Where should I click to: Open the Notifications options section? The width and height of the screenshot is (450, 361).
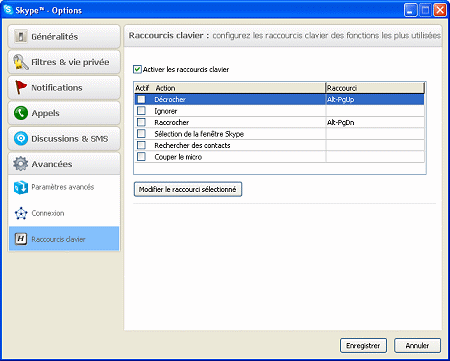[64, 88]
